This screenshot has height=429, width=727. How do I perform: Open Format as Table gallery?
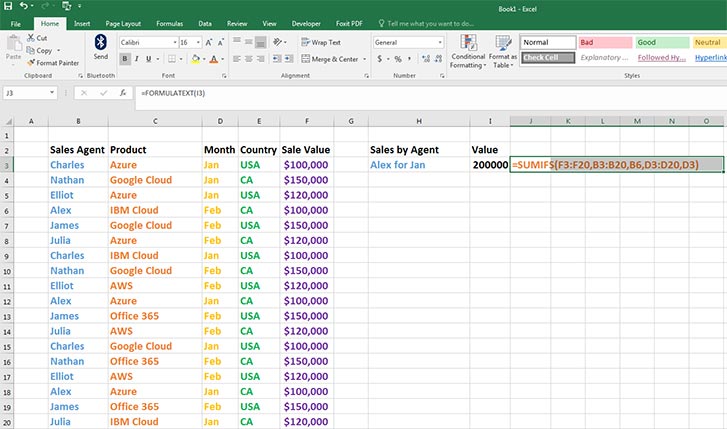[503, 51]
